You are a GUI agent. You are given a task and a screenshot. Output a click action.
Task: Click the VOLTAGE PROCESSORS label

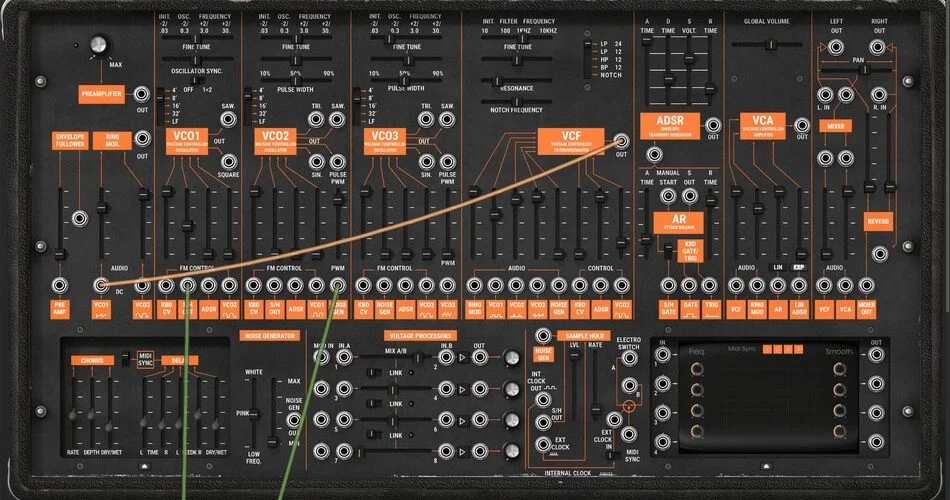420,336
